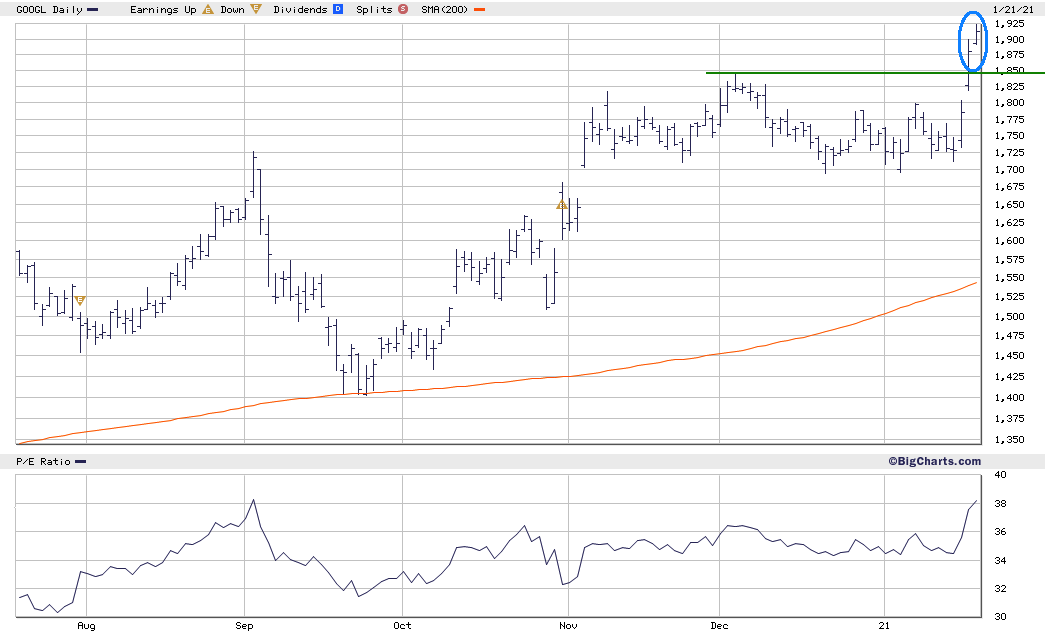Click the 1,350 price axis label
Screen dimensions: 1045x635
pyautogui.click(x=1010, y=440)
